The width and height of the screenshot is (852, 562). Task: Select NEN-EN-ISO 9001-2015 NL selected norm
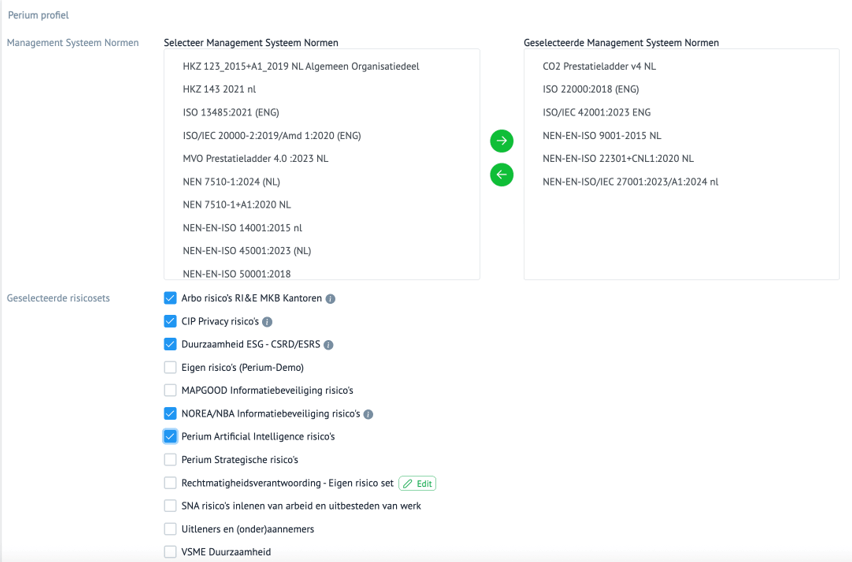click(x=601, y=135)
